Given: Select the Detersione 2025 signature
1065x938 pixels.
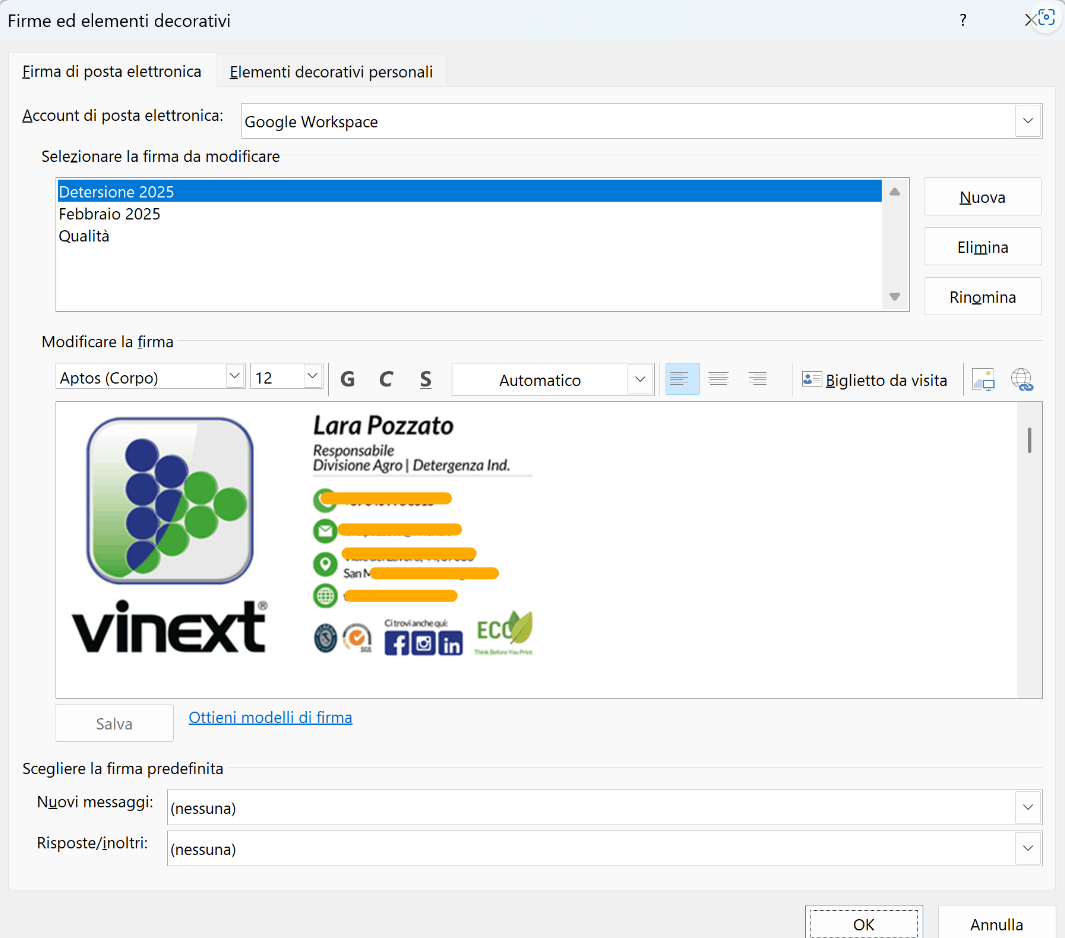Looking at the screenshot, I should coord(469,192).
